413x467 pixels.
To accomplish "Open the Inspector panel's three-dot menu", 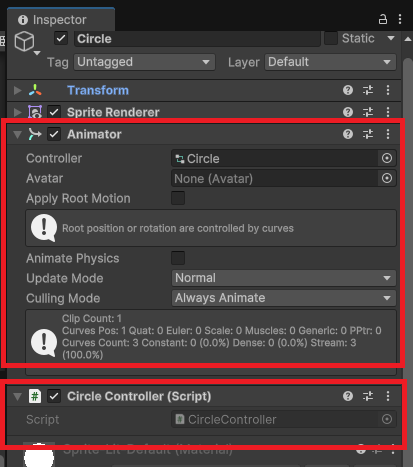I will pyautogui.click(x=400, y=19).
